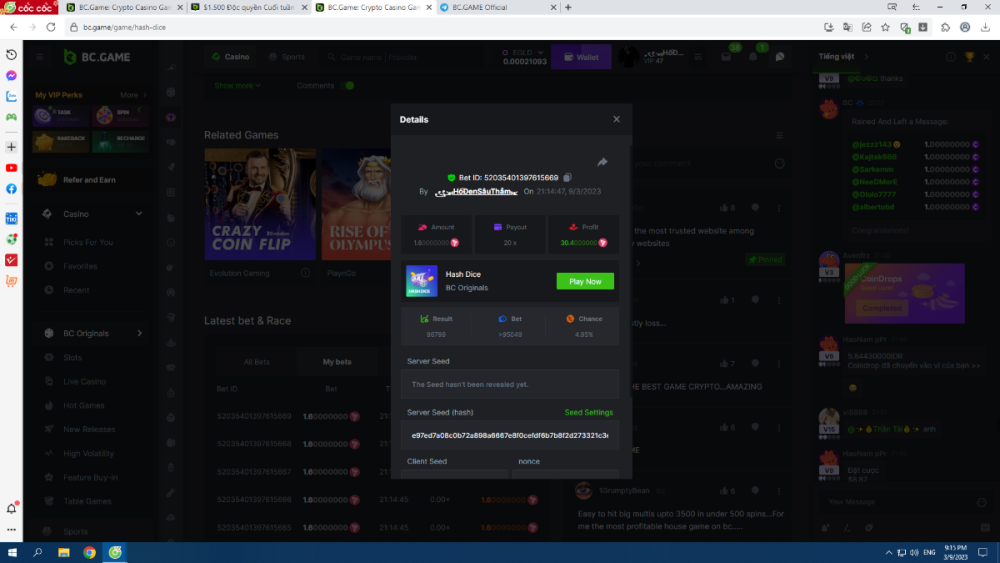This screenshot has width=1000, height=563.
Task: Click the trophy icon in chat header
Action: point(969,57)
